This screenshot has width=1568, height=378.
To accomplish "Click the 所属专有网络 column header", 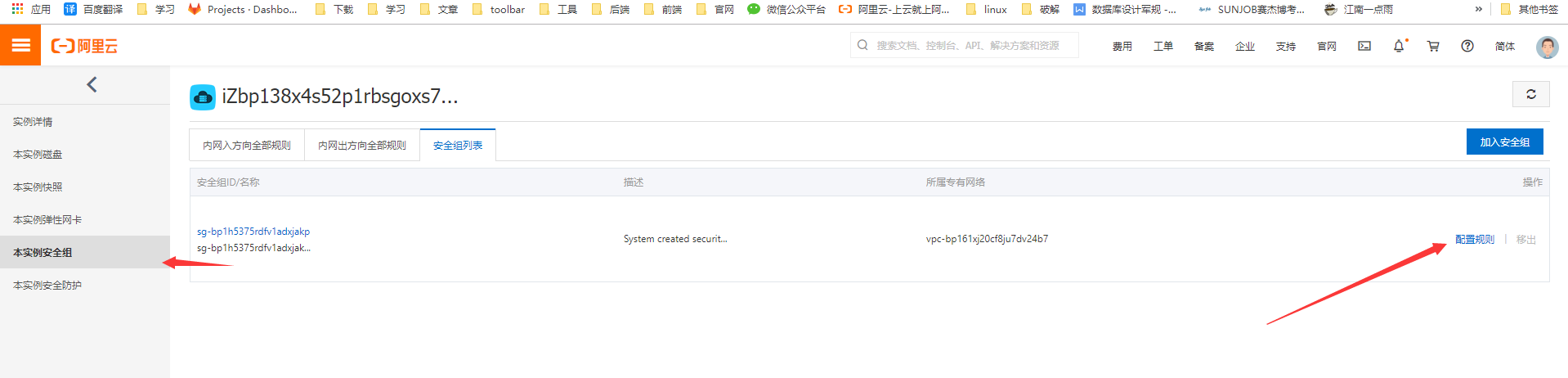I will pyautogui.click(x=955, y=182).
